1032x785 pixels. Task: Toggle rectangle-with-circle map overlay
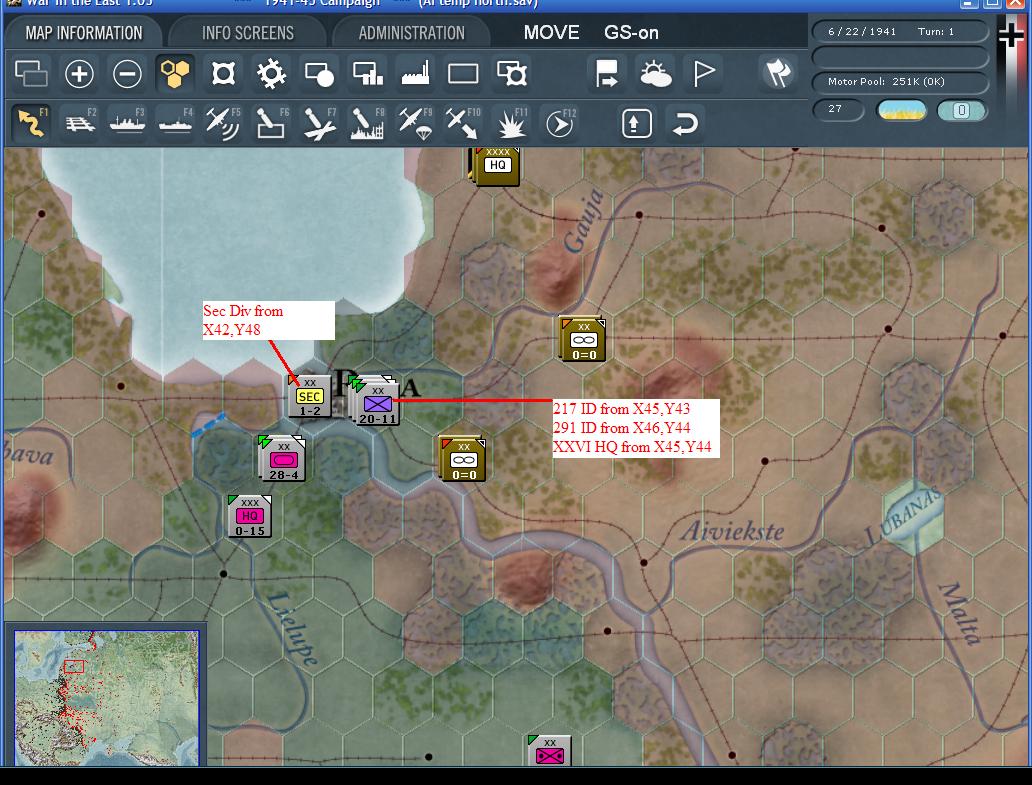point(319,73)
